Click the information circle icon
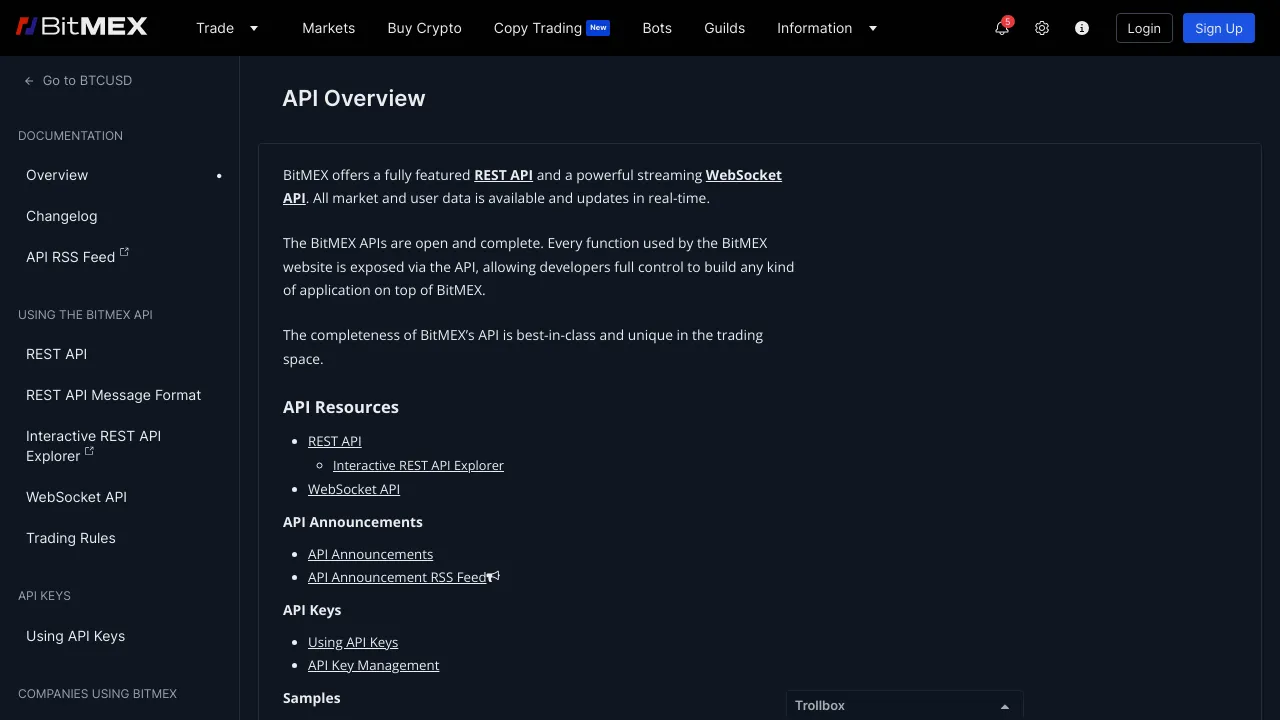 click(1082, 28)
